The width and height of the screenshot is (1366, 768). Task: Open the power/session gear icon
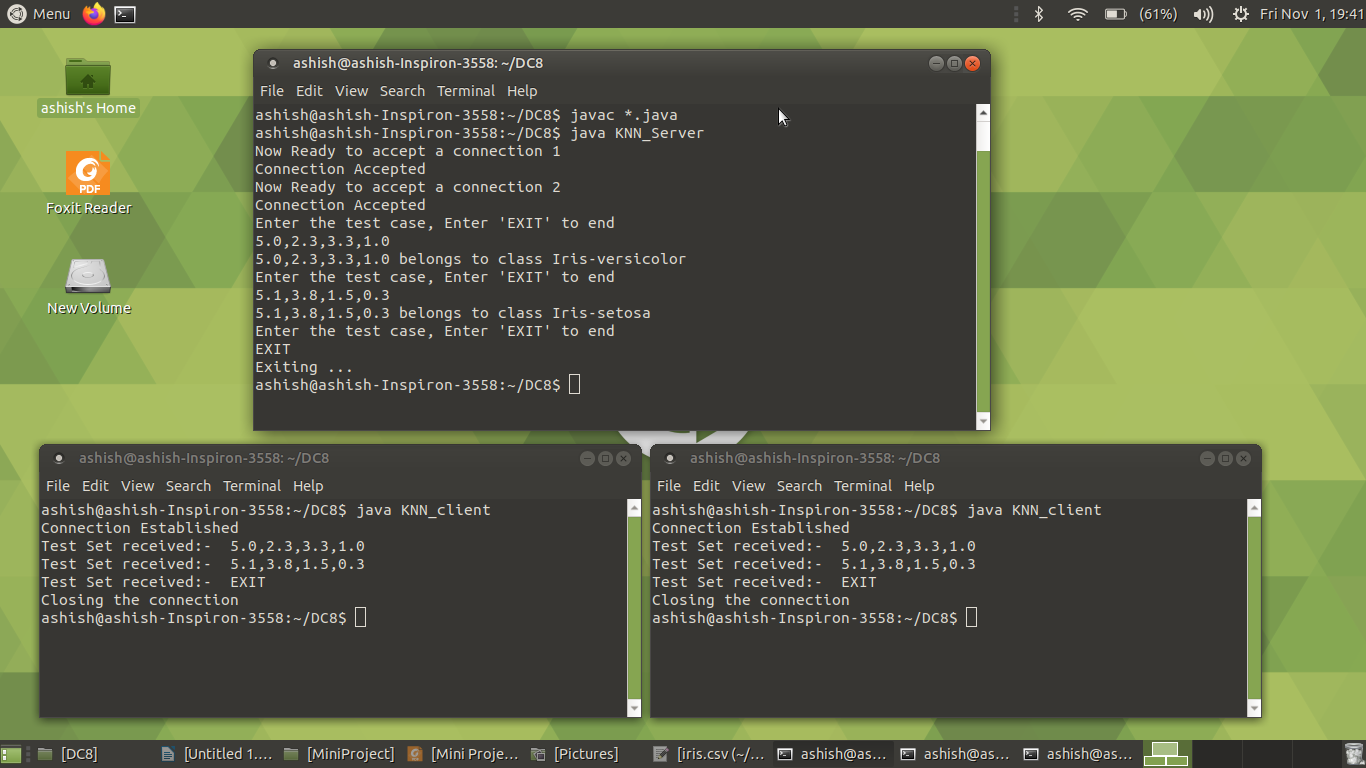[x=1241, y=14]
